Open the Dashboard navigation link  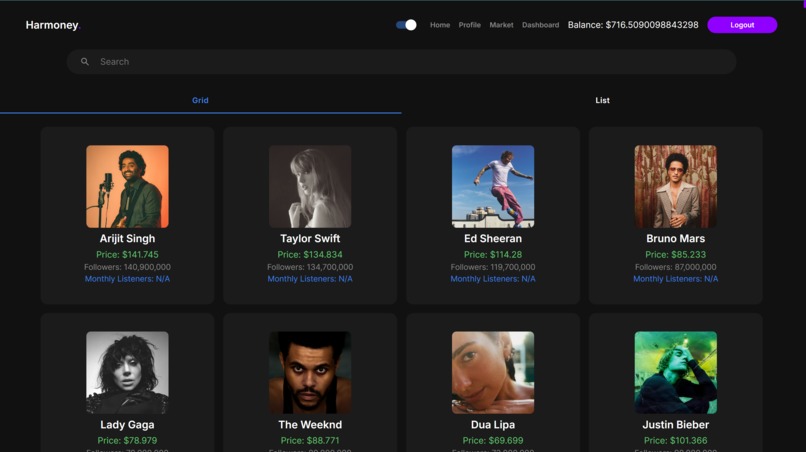click(x=540, y=25)
